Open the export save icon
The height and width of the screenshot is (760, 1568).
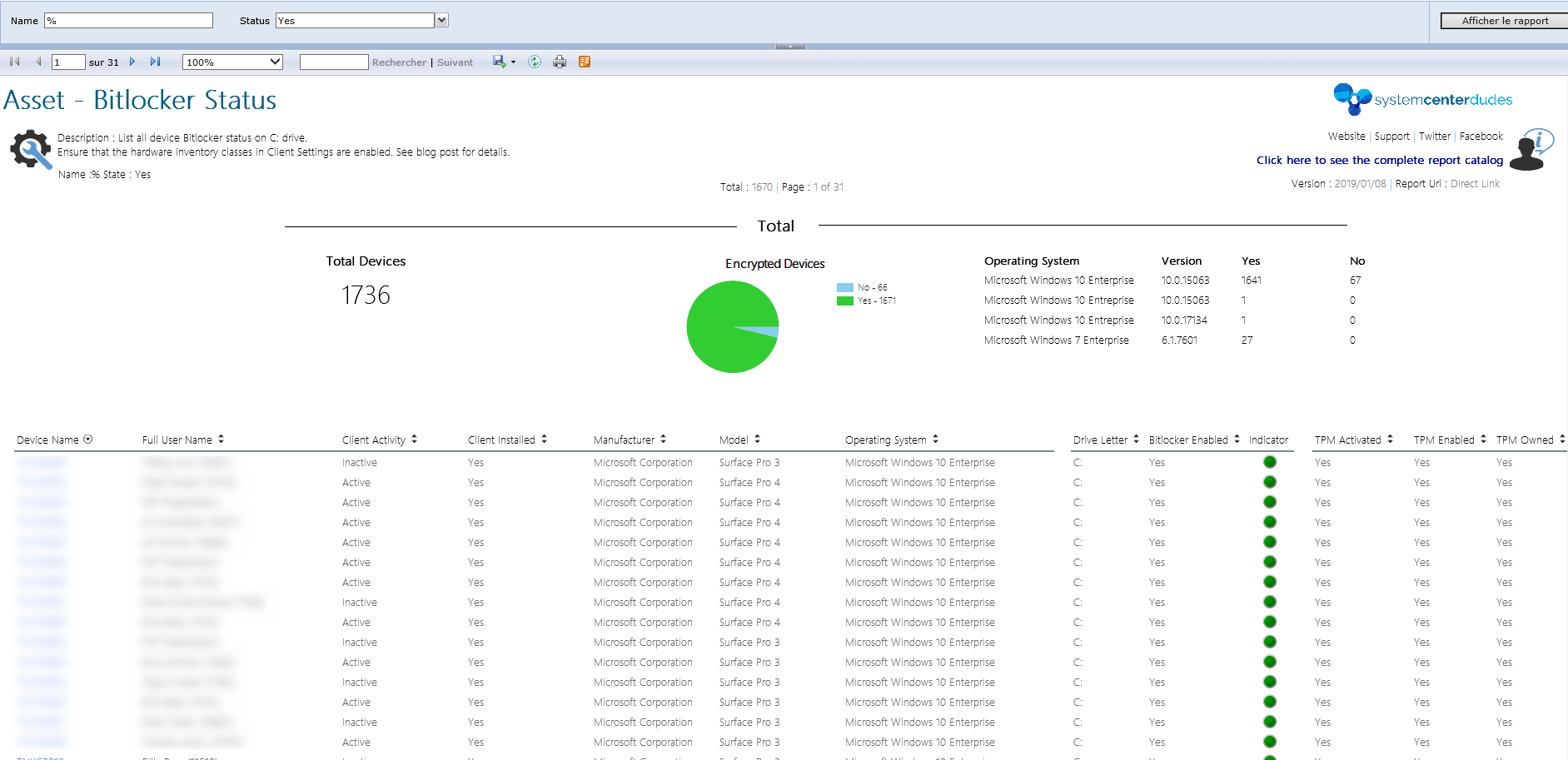498,61
